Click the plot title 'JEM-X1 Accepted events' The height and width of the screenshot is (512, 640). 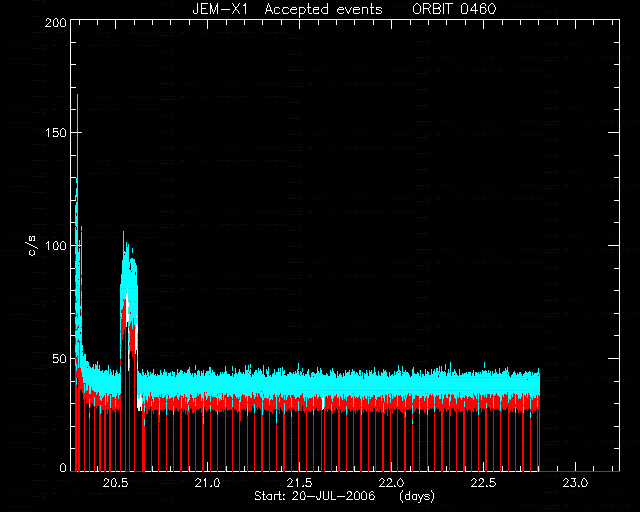click(287, 9)
